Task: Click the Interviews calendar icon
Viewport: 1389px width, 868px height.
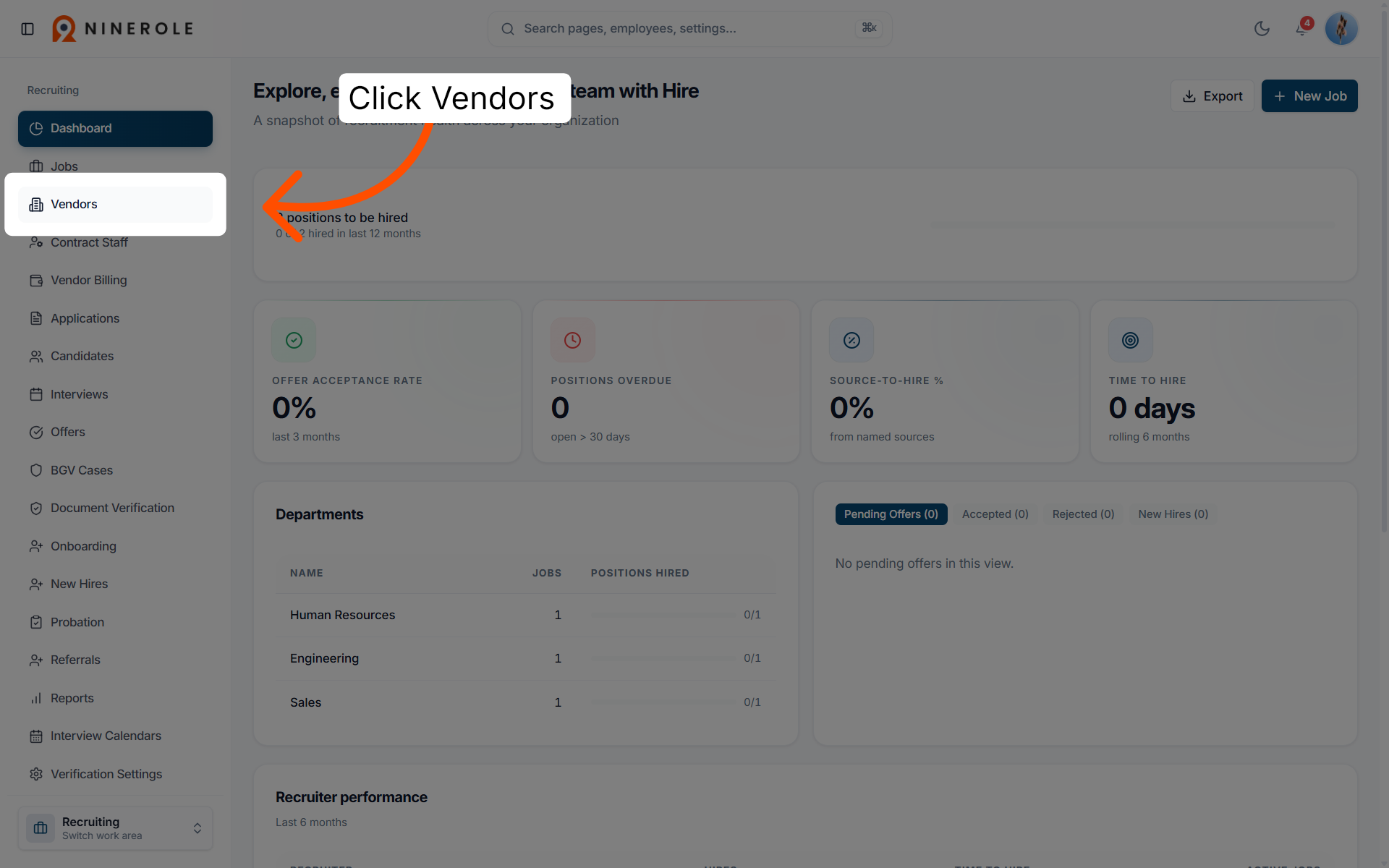Action: (x=36, y=394)
